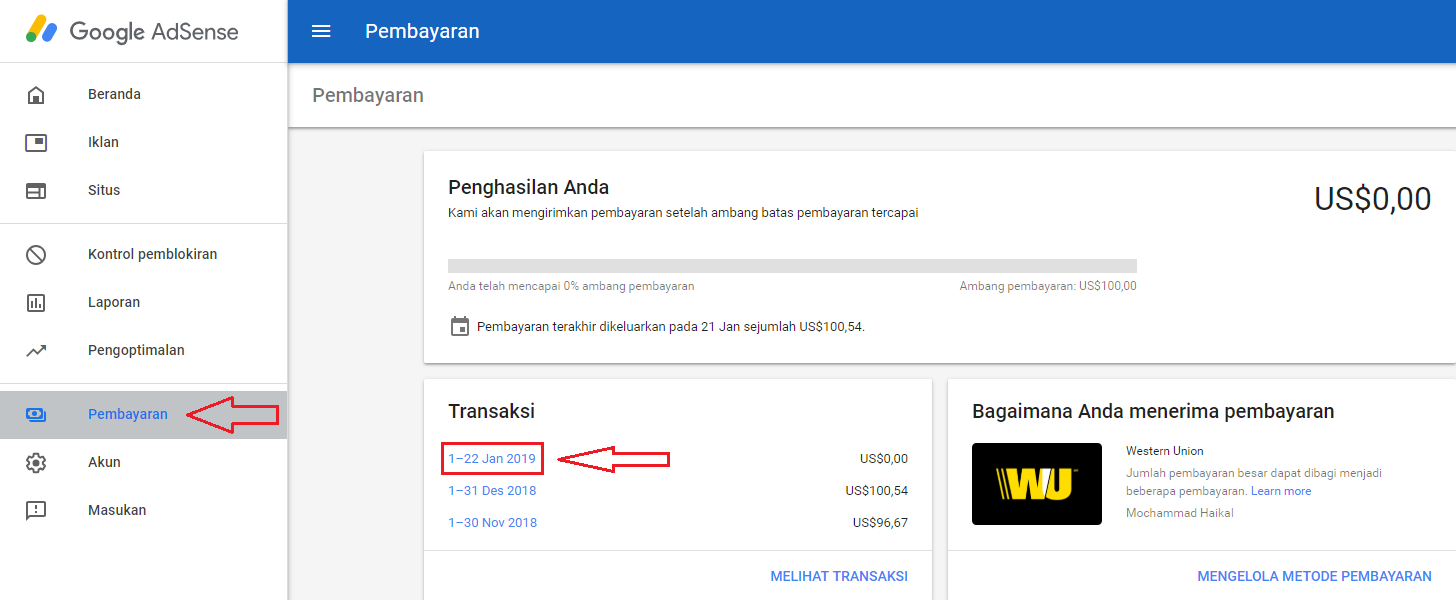Click the MELIHAT TRANSAKSI link
The width and height of the screenshot is (1456, 600).
click(x=838, y=575)
